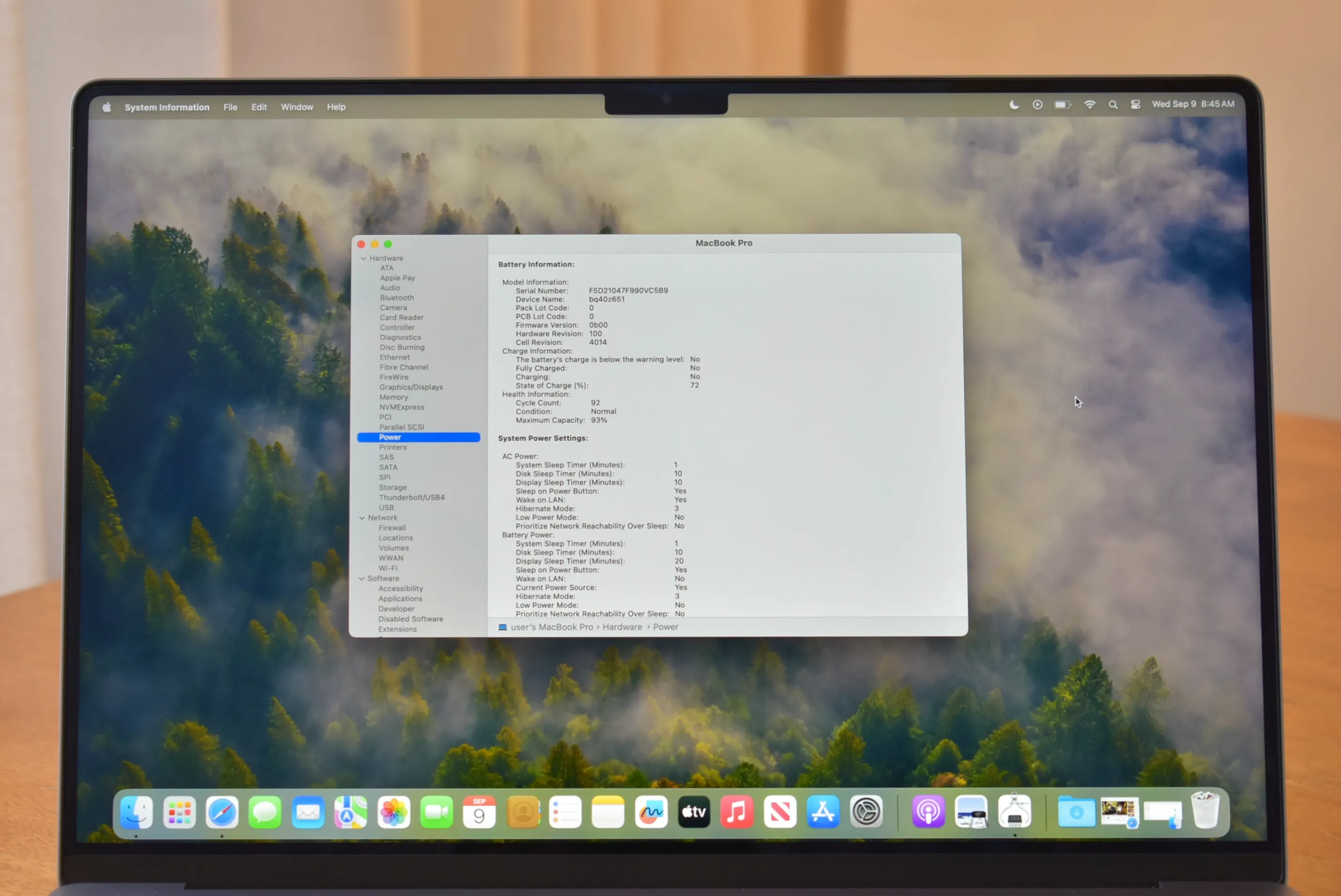Click the Wi-Fi status icon in menu bar
1341x896 pixels.
point(1090,105)
